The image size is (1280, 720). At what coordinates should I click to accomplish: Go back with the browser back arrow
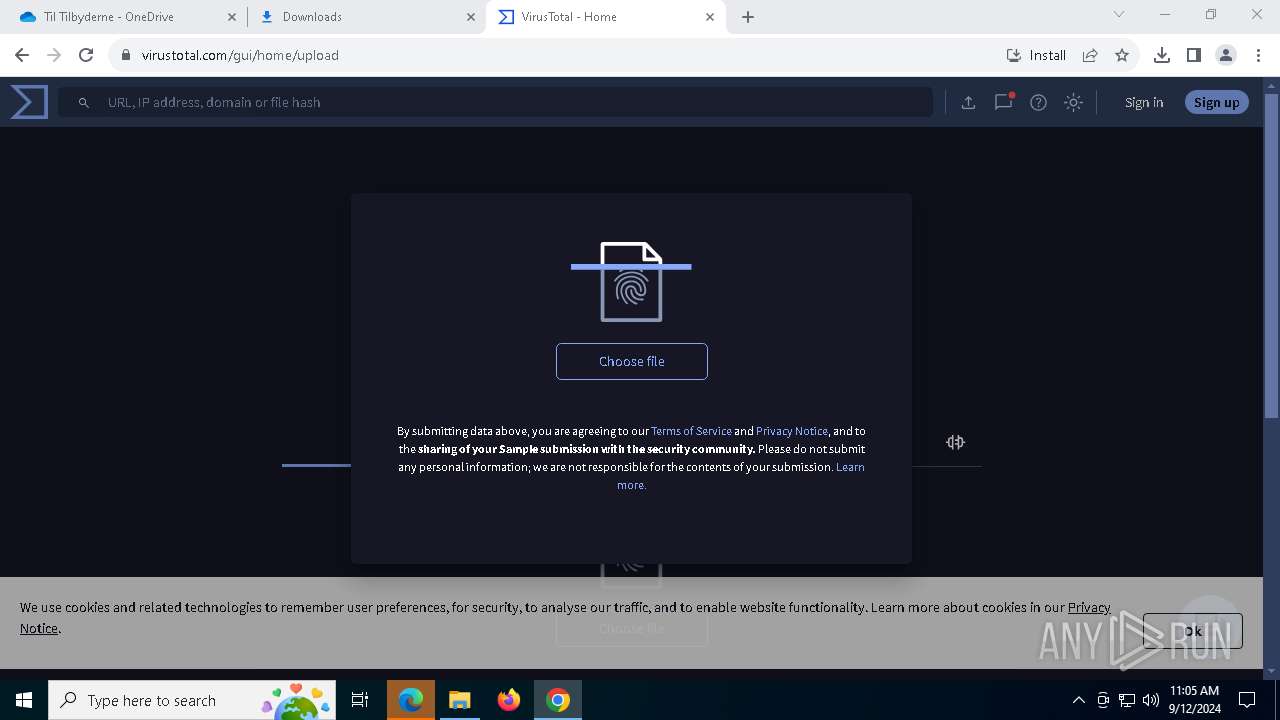[x=22, y=55]
